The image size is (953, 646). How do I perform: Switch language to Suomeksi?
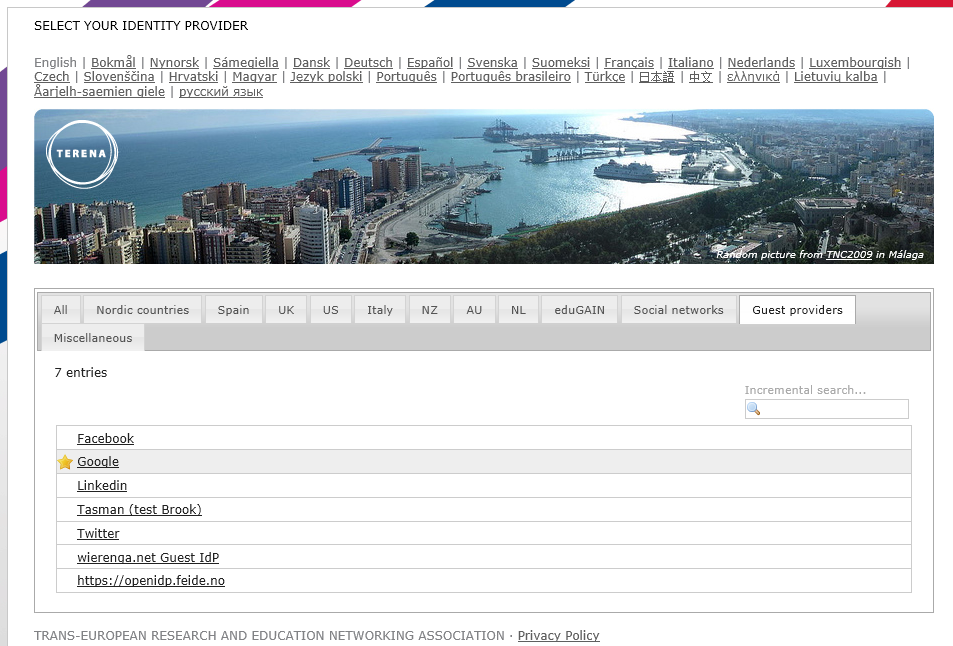tap(561, 63)
